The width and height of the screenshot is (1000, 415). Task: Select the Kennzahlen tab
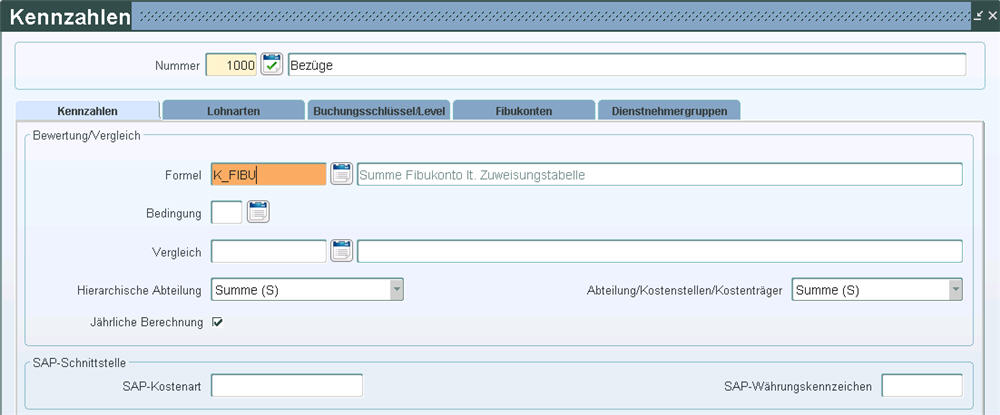88,110
